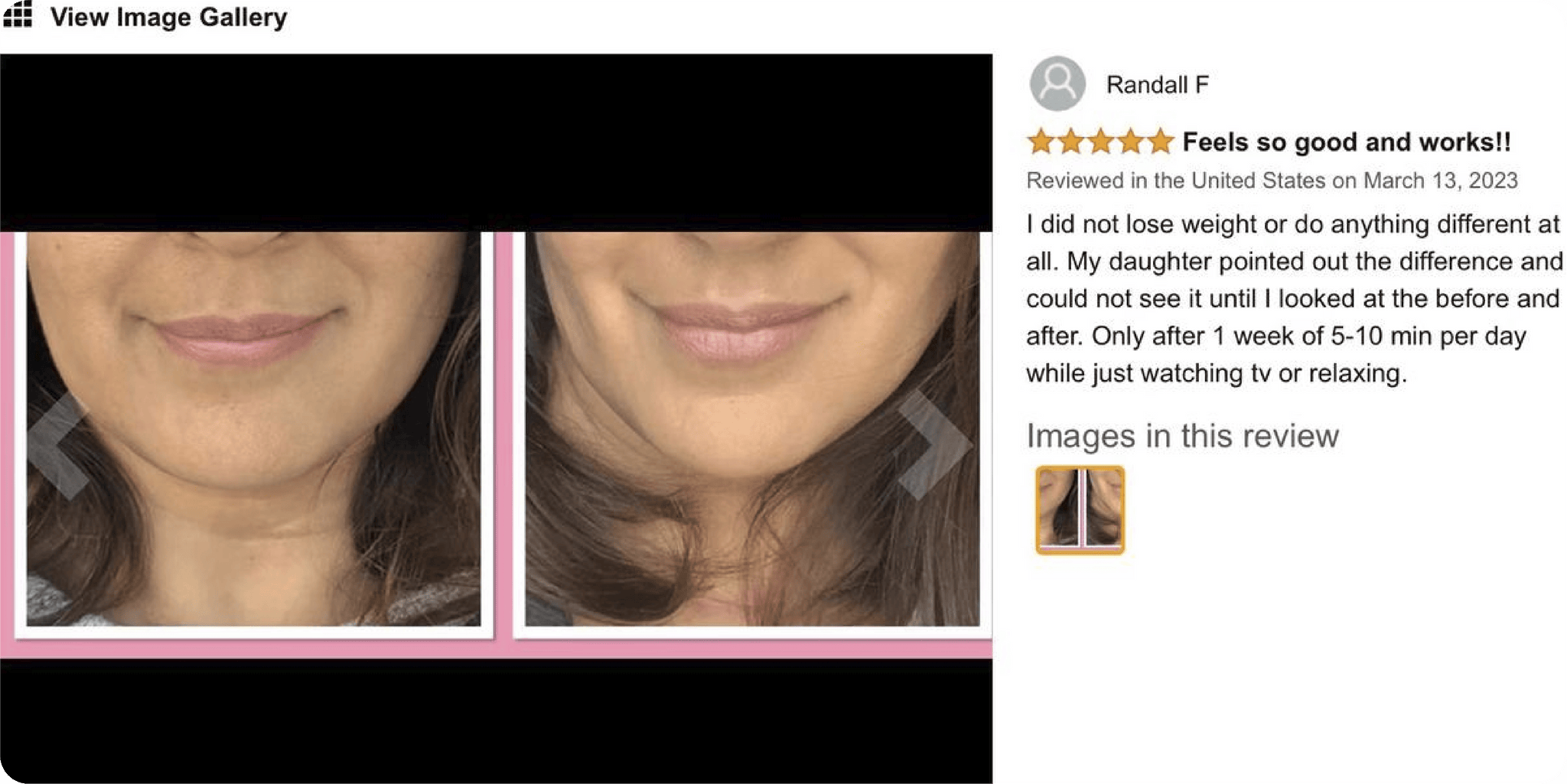
Task: Click the pink frame below the photos
Action: (496, 649)
